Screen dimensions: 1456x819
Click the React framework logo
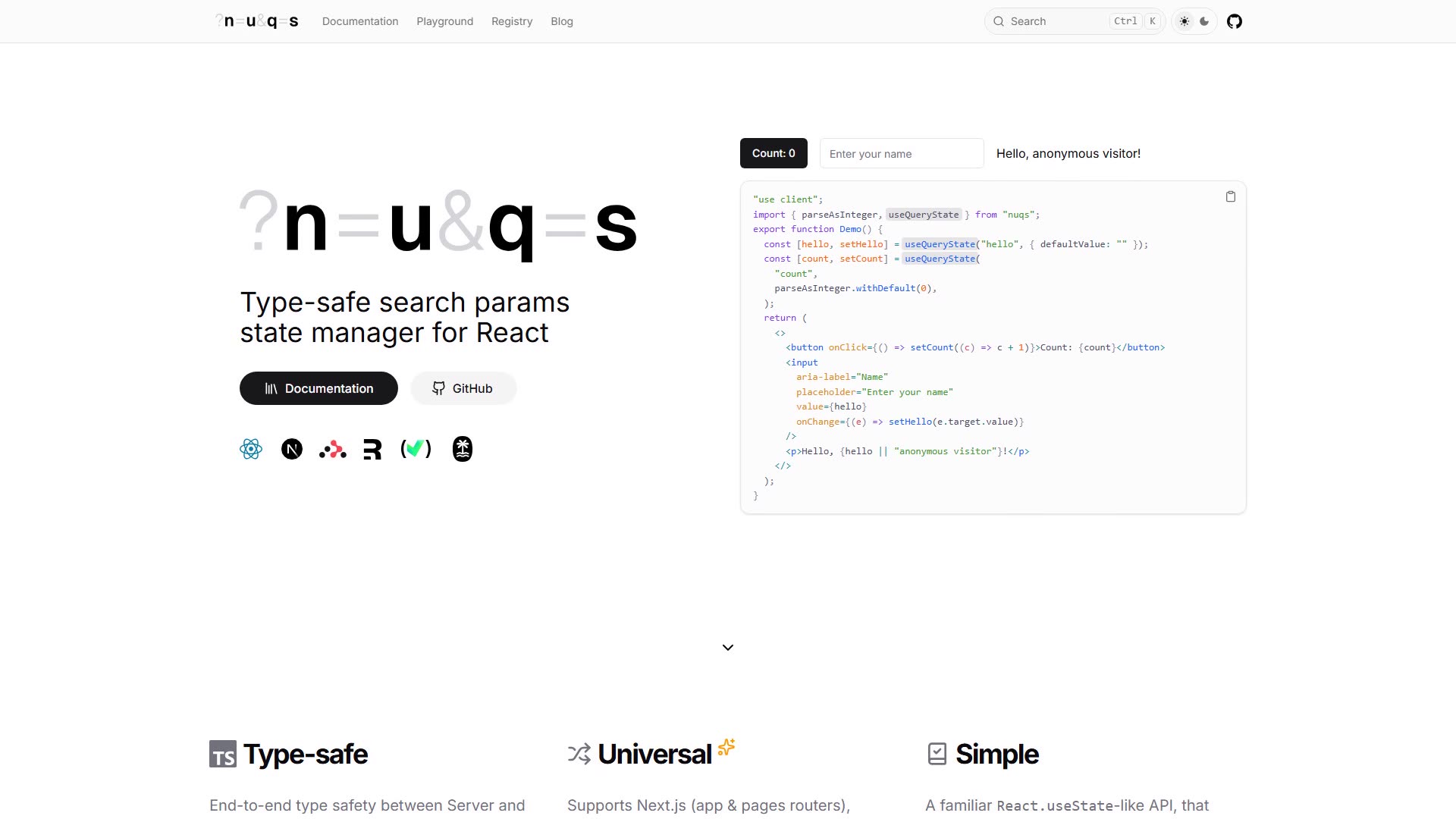coord(251,449)
